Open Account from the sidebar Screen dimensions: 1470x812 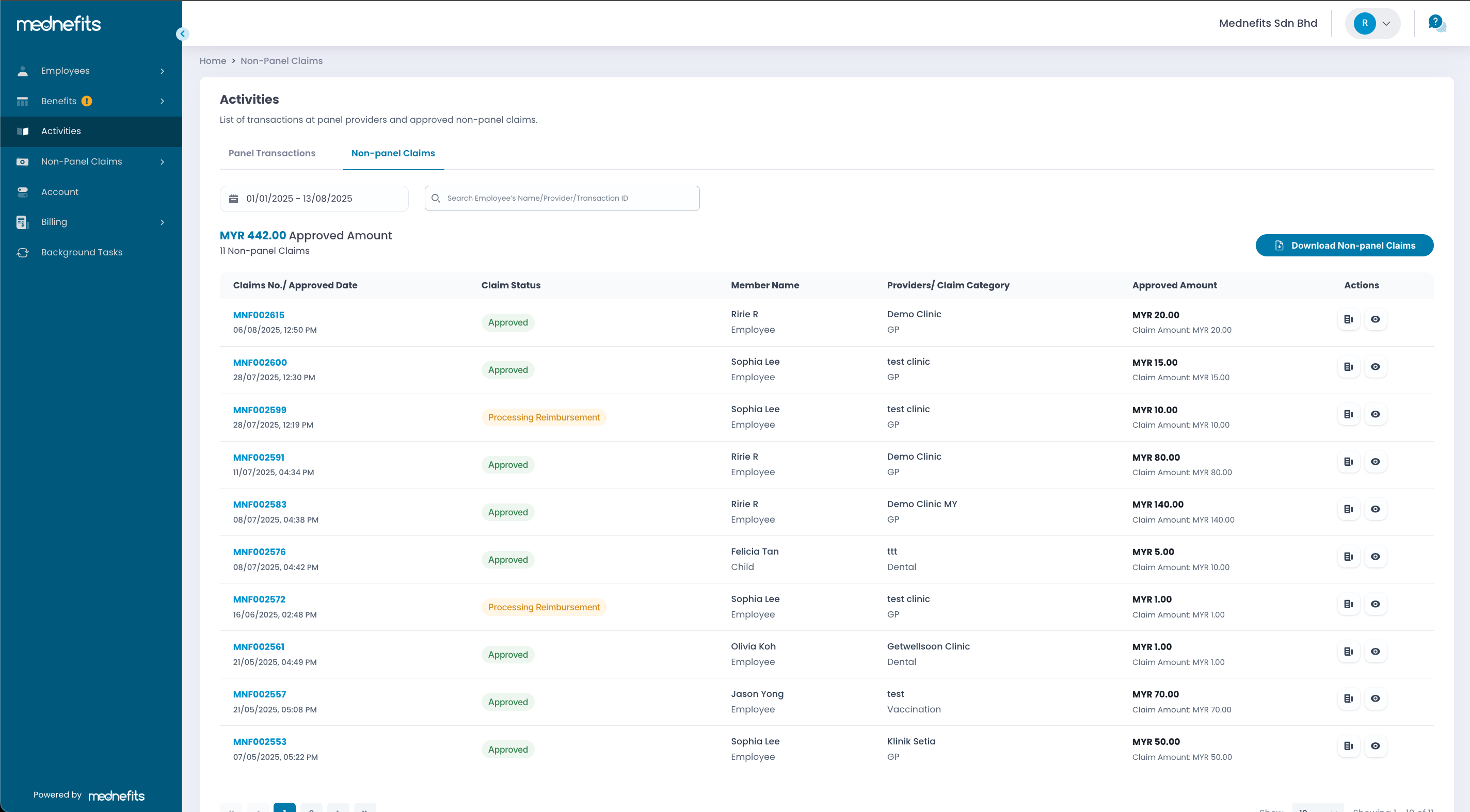click(60, 191)
